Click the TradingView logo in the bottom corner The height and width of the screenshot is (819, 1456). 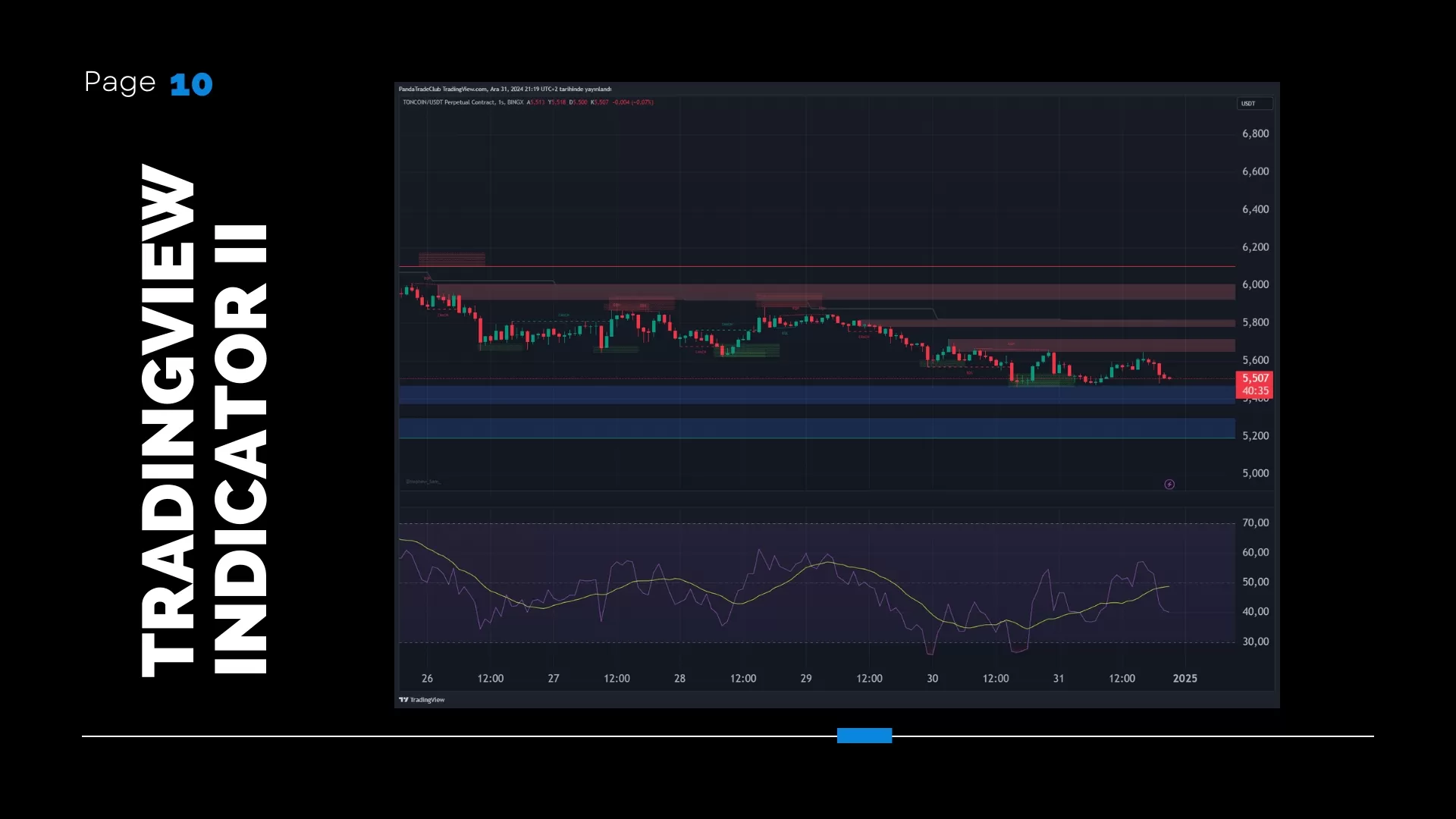click(422, 699)
